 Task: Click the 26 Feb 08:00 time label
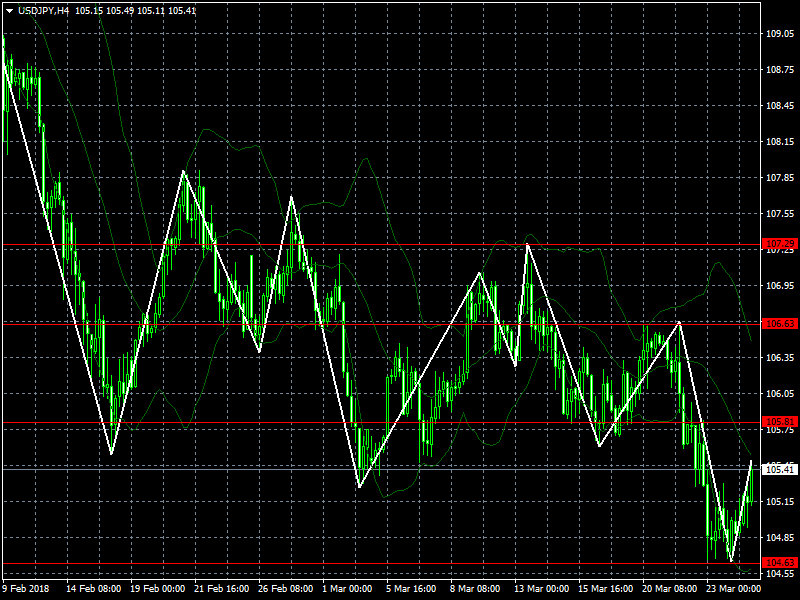tap(286, 588)
